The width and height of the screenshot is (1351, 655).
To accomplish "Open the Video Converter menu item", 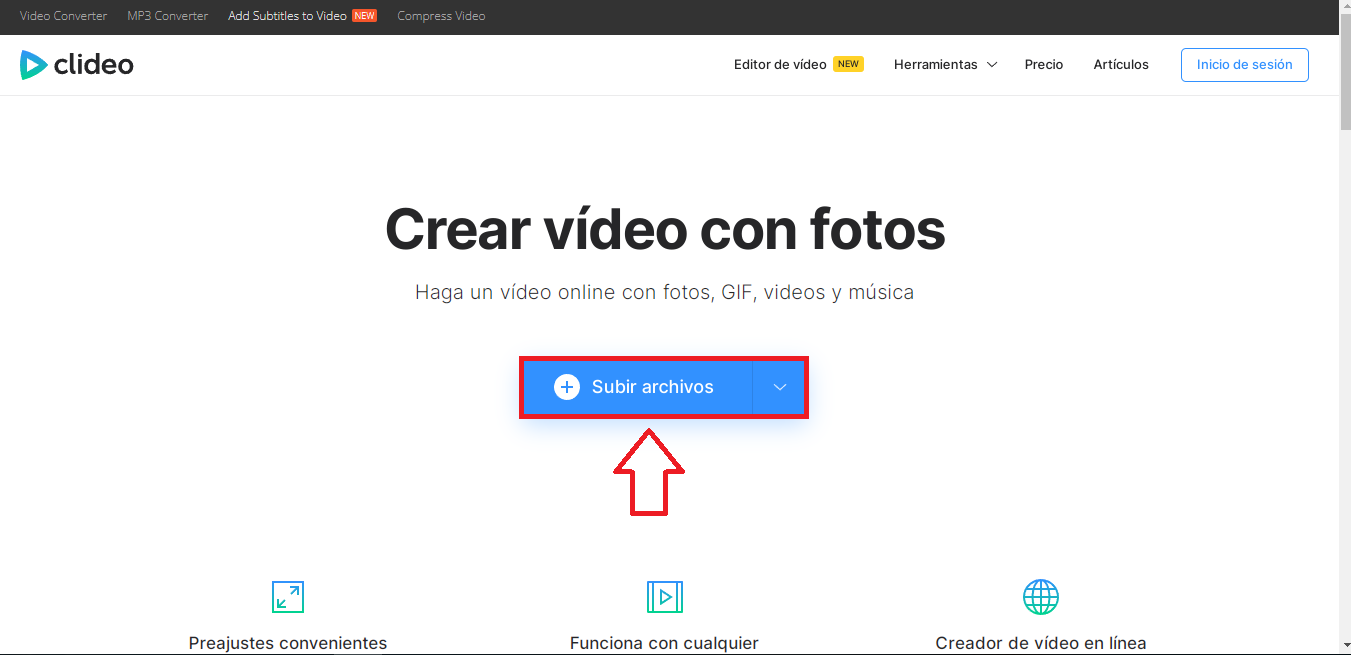I will tap(63, 16).
